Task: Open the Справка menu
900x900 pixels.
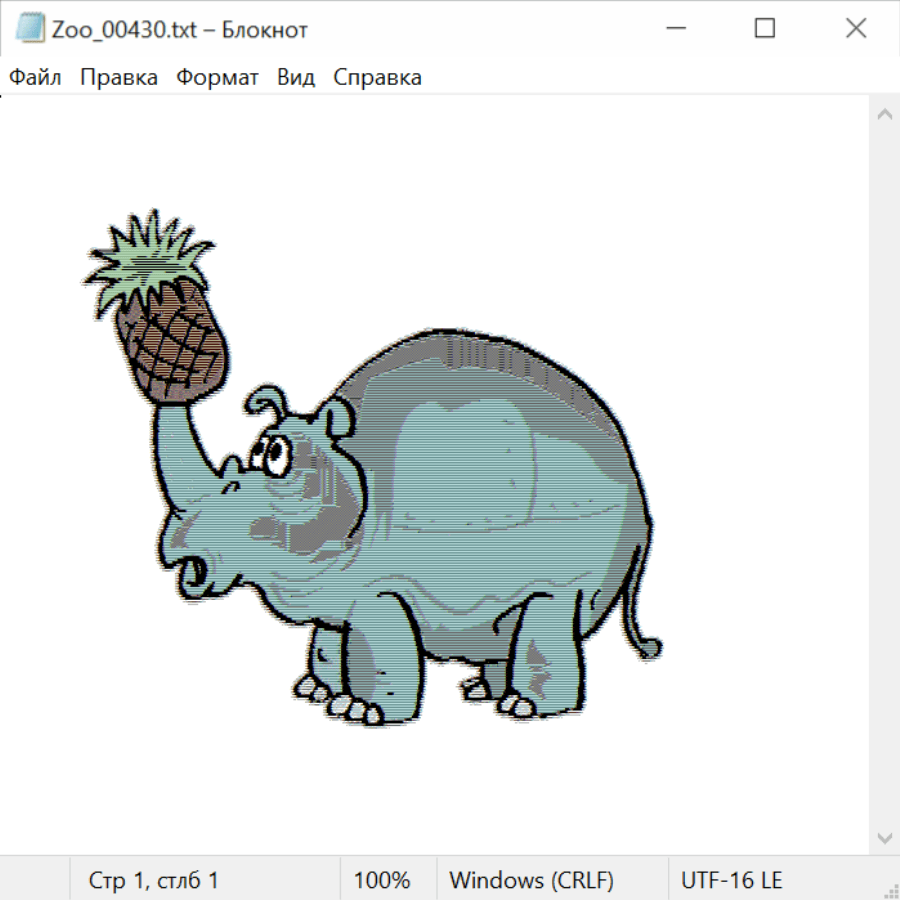Action: (x=377, y=77)
